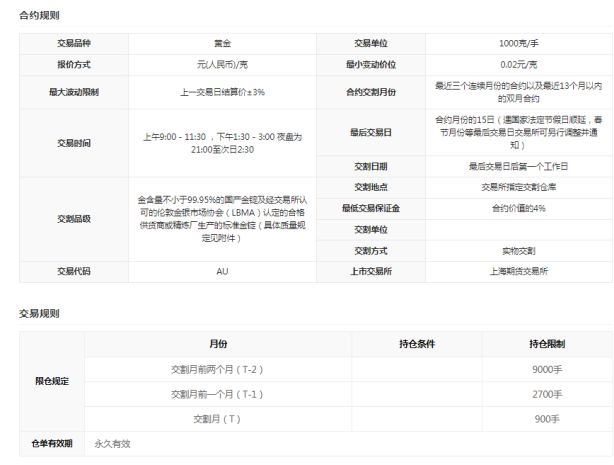The image size is (614, 465).
Task: Select the 最后交易日后第一个工作日 delivery date value
Action: coord(520,165)
